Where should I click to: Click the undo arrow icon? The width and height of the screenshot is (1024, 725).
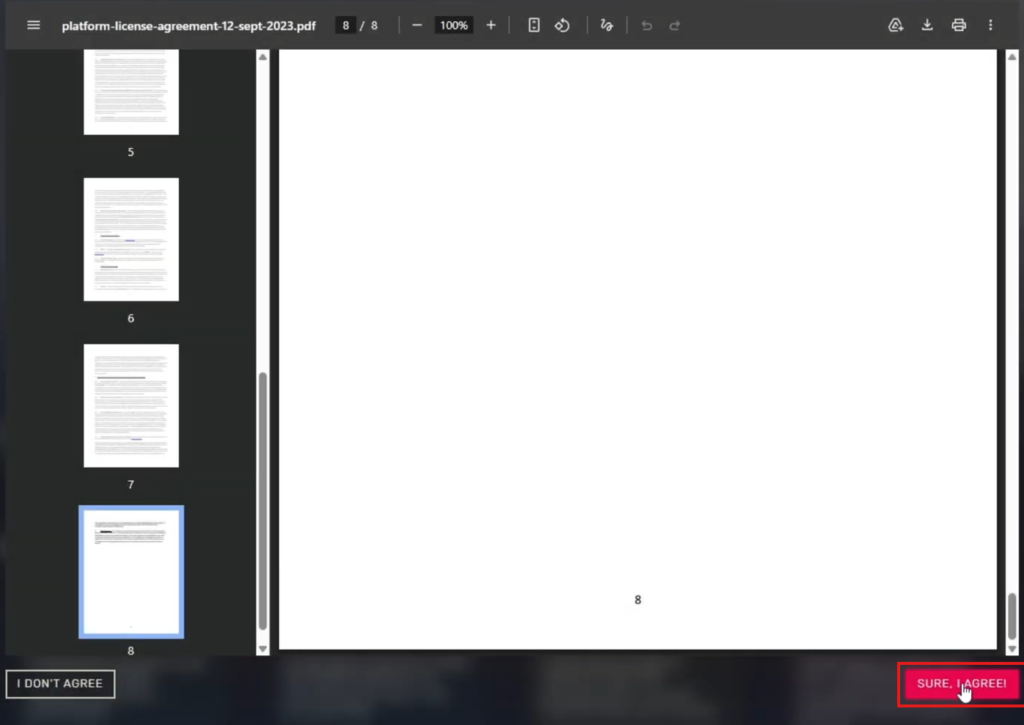(x=647, y=25)
